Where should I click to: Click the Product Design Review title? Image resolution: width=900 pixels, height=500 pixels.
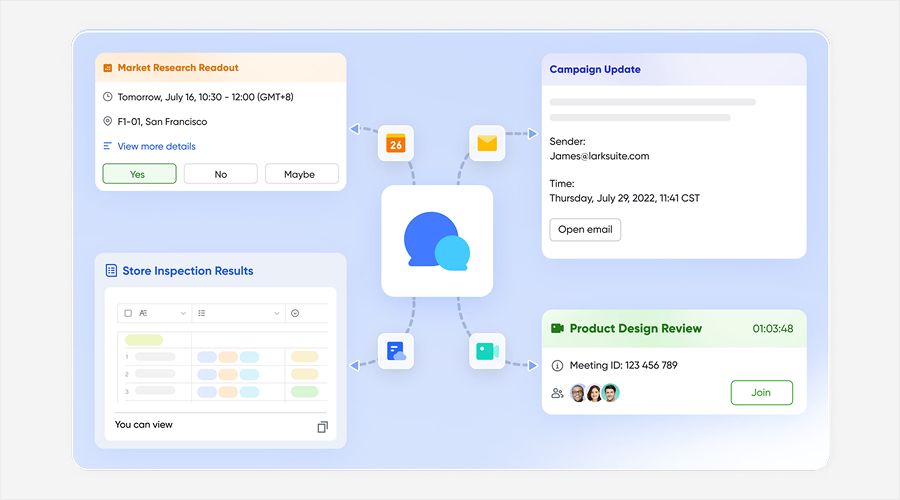coord(635,328)
